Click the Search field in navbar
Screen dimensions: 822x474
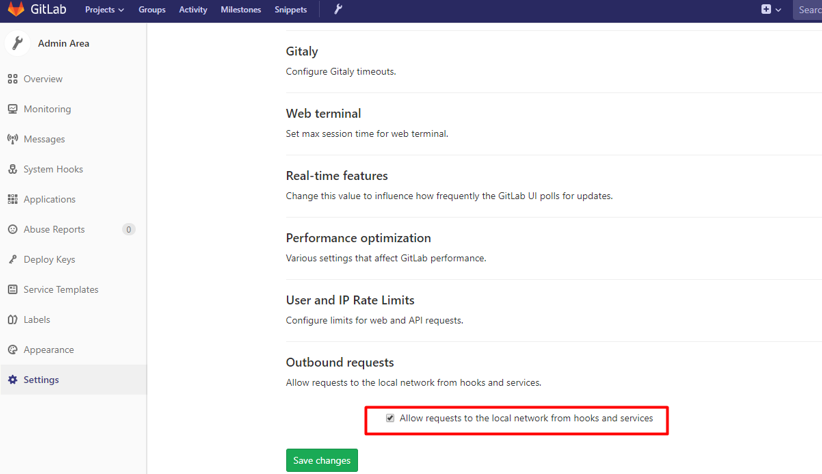pyautogui.click(x=807, y=9)
